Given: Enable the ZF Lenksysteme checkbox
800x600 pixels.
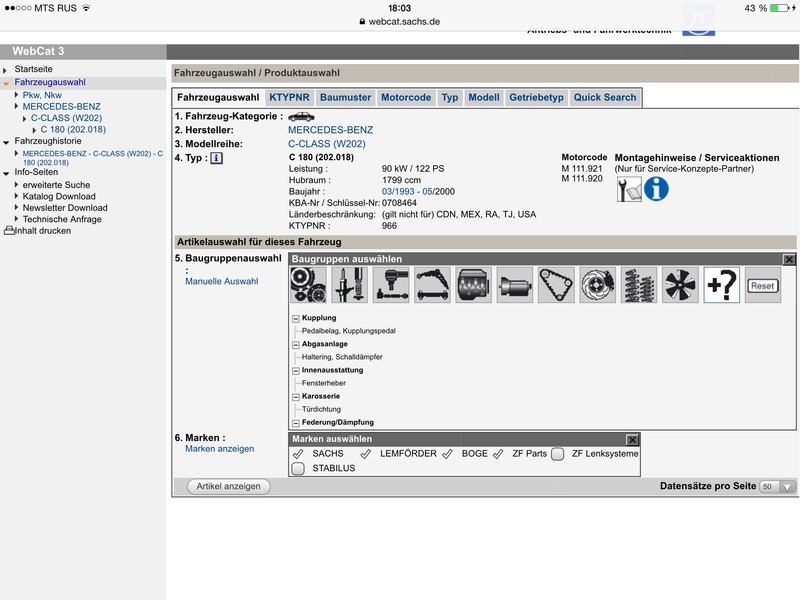Looking at the screenshot, I should tap(558, 454).
